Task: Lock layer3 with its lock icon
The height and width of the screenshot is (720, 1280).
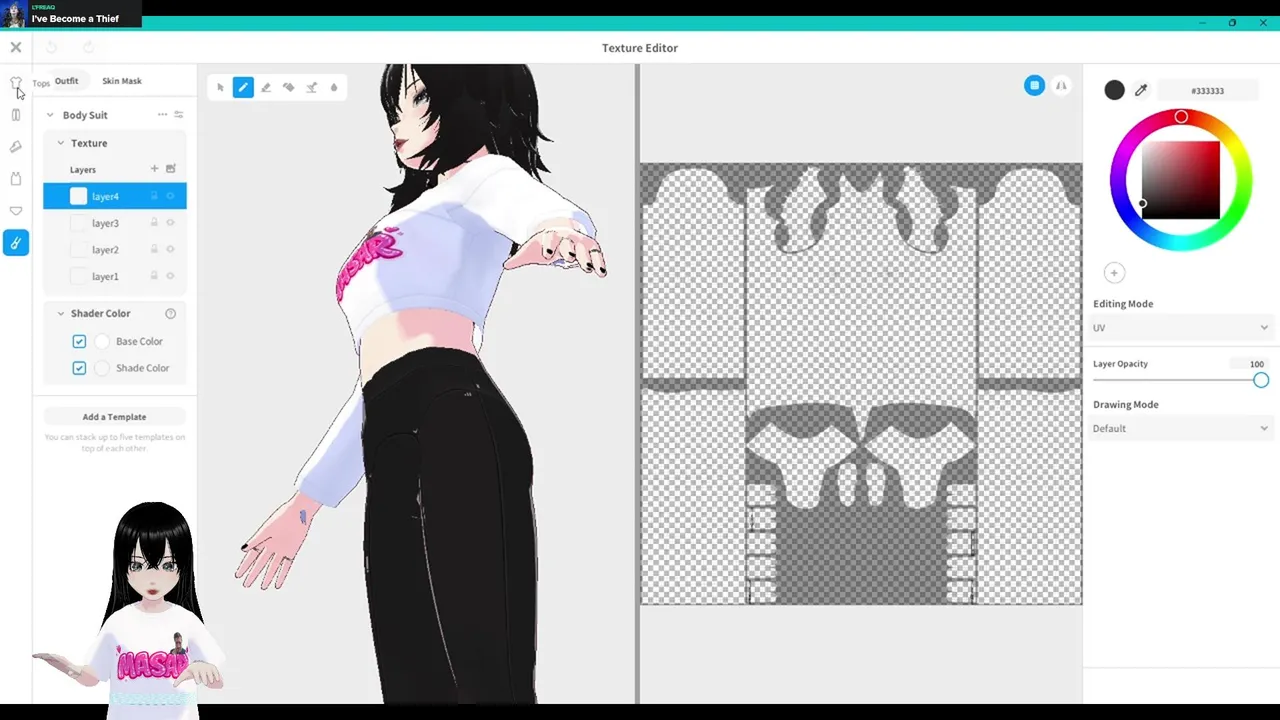Action: pyautogui.click(x=154, y=223)
